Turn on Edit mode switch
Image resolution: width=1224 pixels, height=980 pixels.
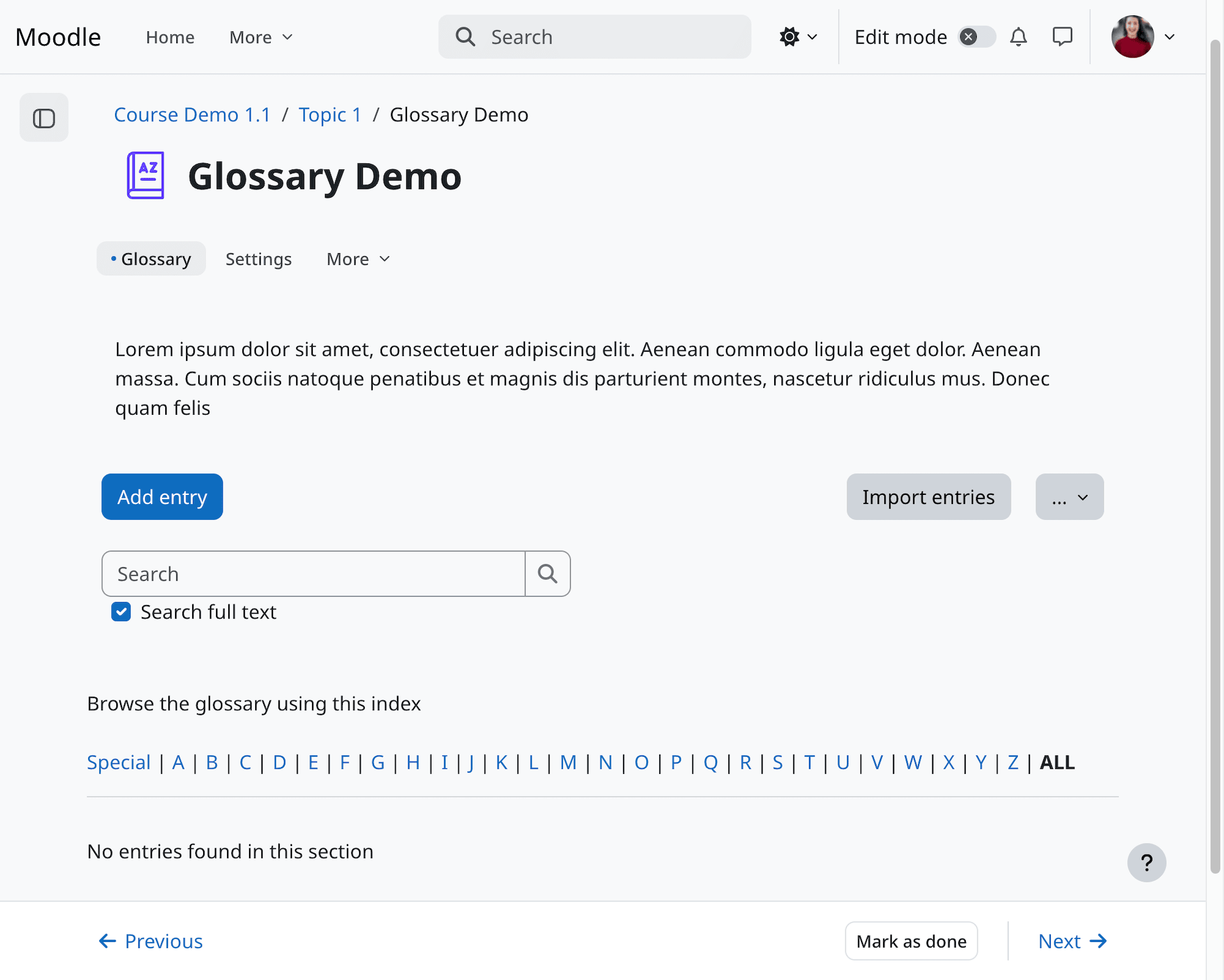[x=977, y=37]
